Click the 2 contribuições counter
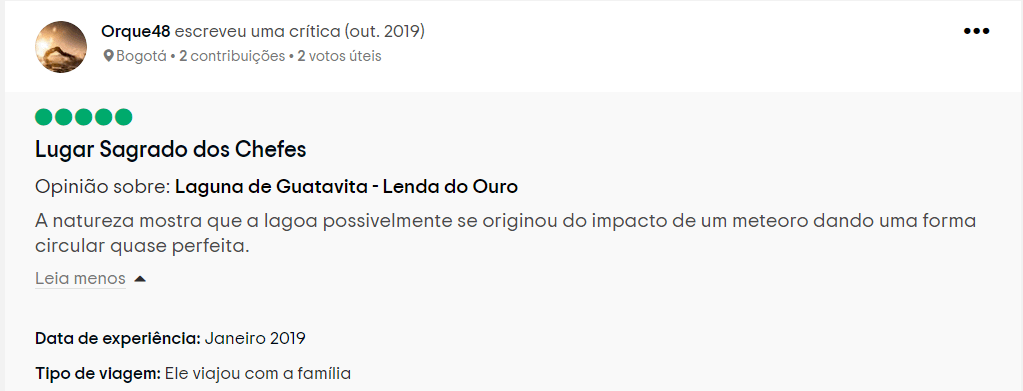1023x391 pixels. coord(232,56)
